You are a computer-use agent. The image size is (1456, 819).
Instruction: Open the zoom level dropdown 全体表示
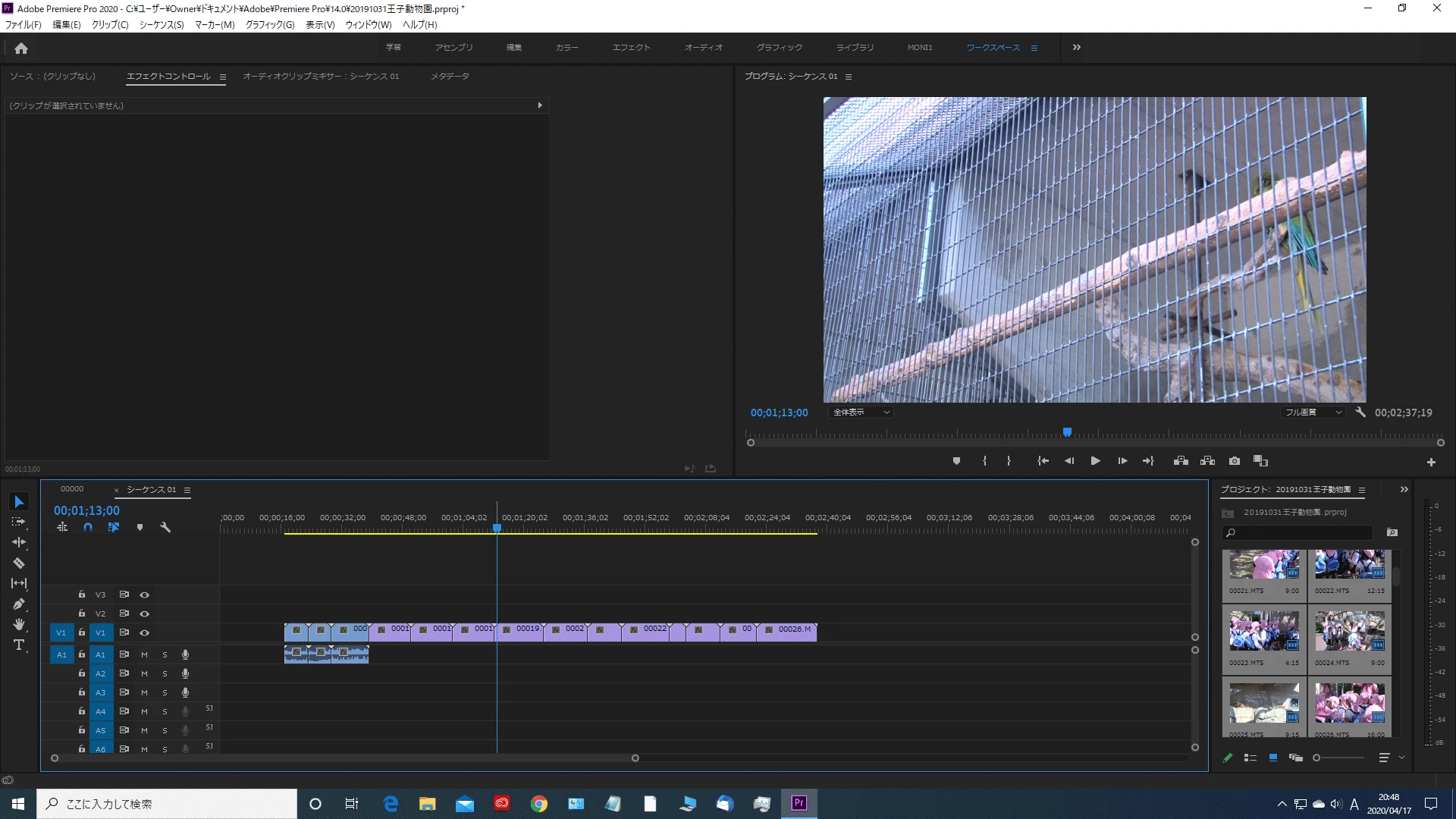pos(861,413)
